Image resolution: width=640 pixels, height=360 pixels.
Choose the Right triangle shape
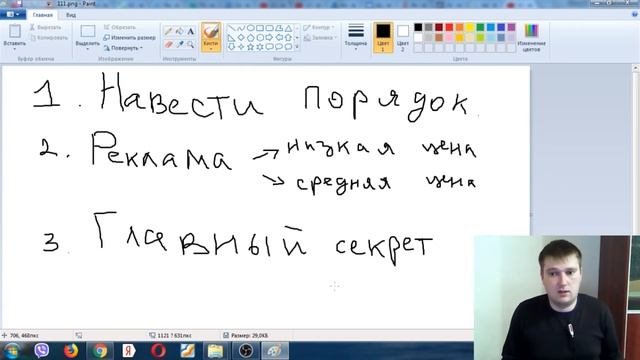231,38
